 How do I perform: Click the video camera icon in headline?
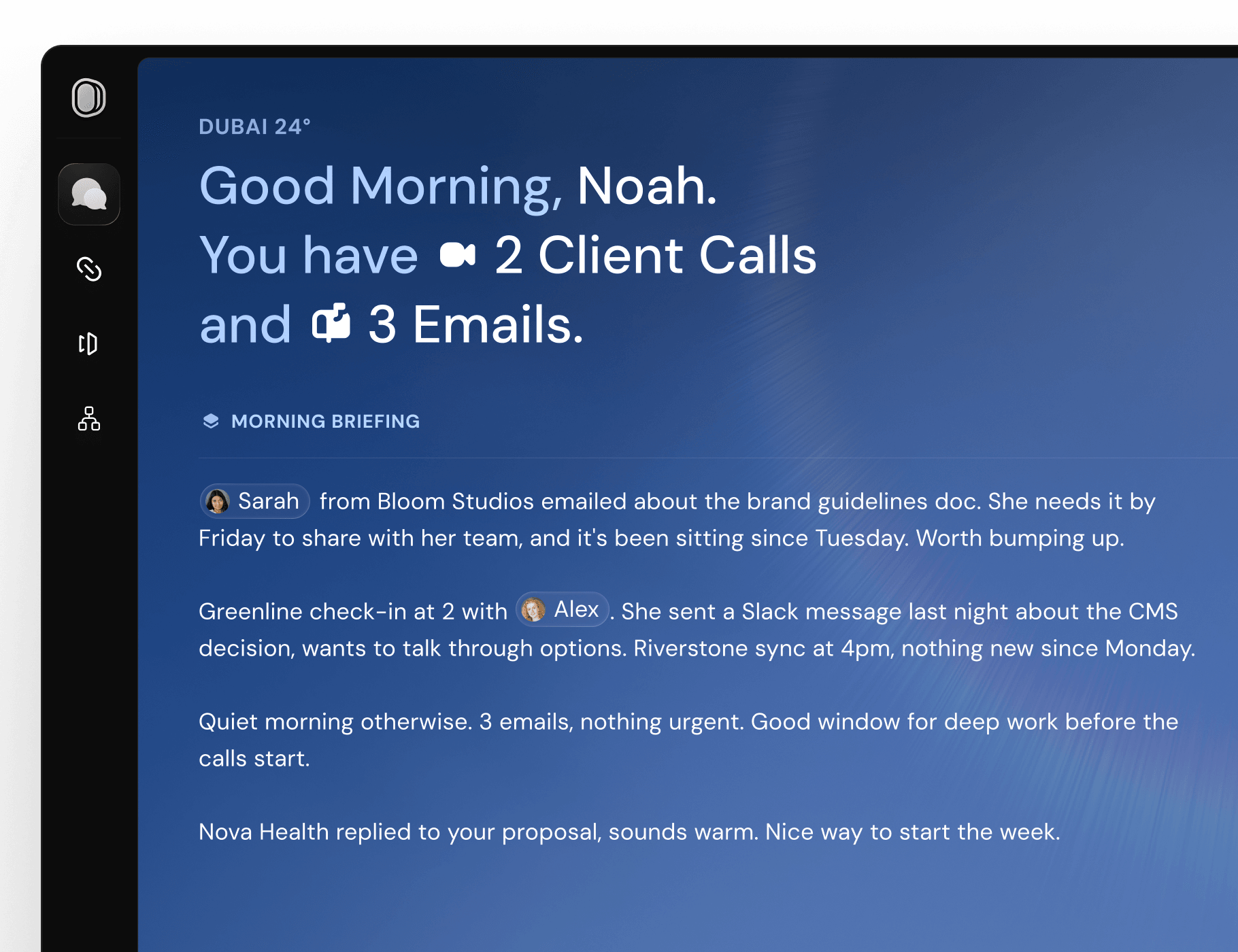click(x=457, y=256)
